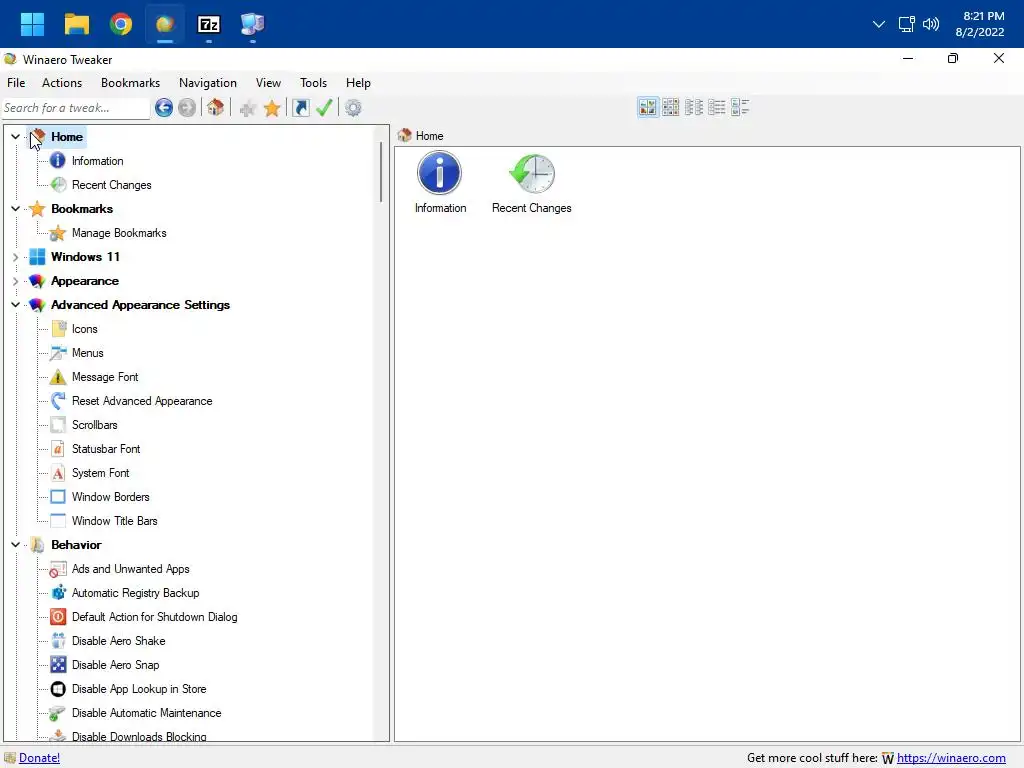Screen dimensions: 1024x768
Task: Expand the Appearance tree node
Action: click(x=15, y=281)
